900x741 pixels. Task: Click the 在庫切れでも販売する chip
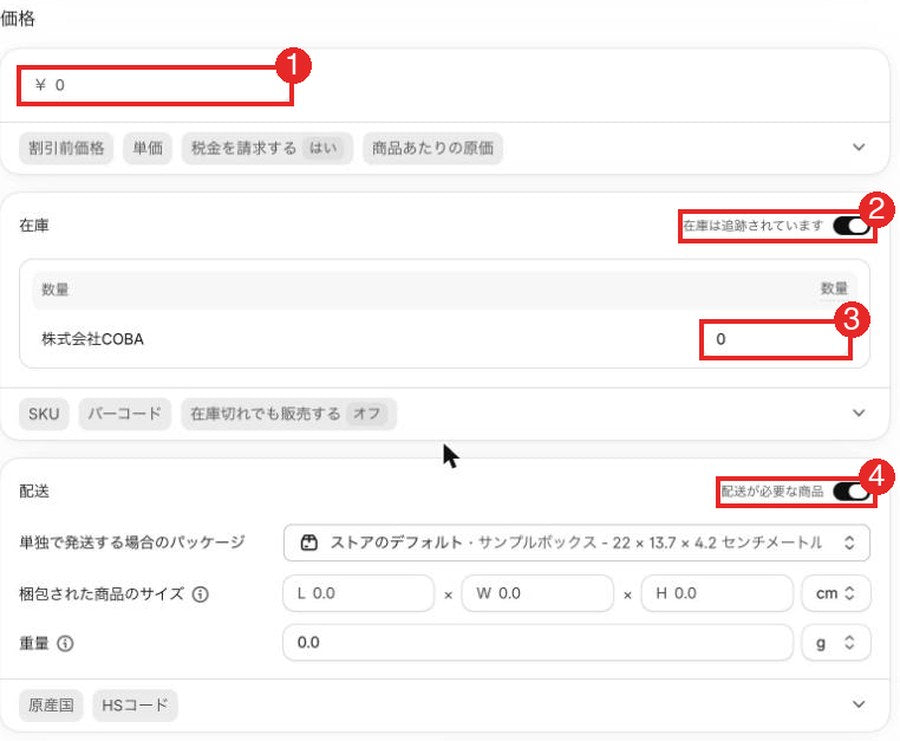(289, 414)
